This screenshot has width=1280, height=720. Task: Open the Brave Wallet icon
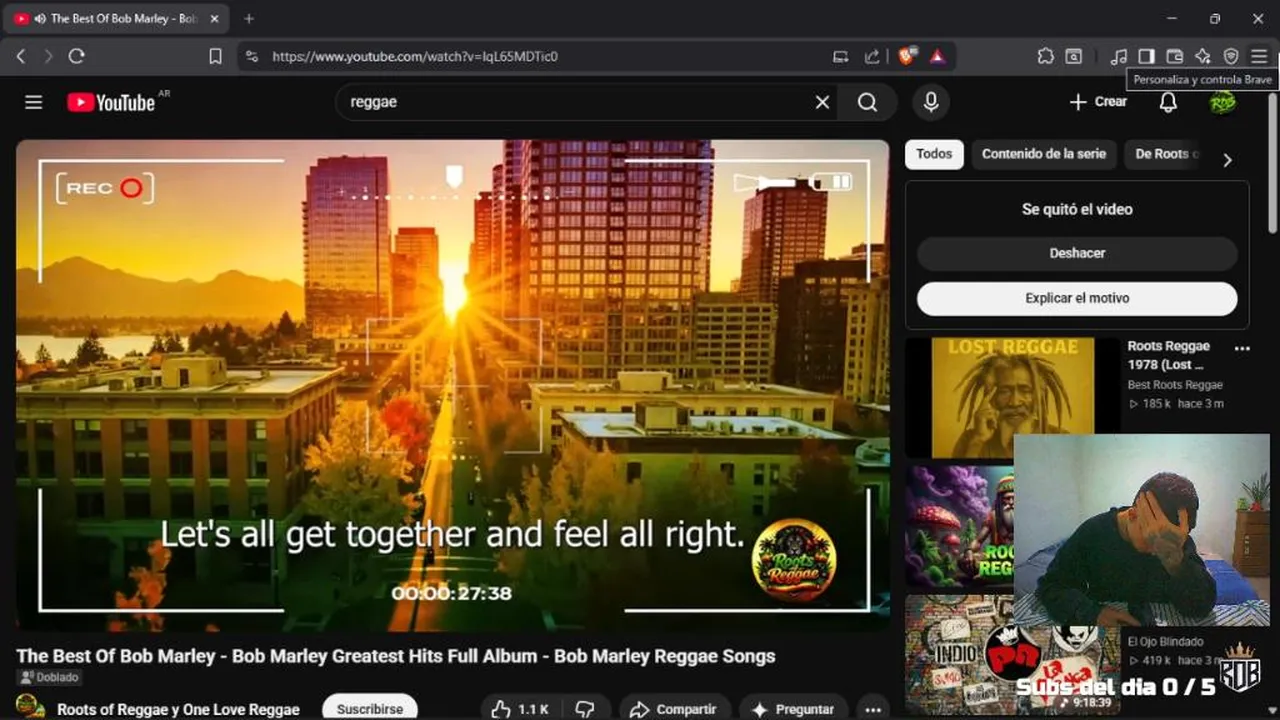(x=1175, y=57)
